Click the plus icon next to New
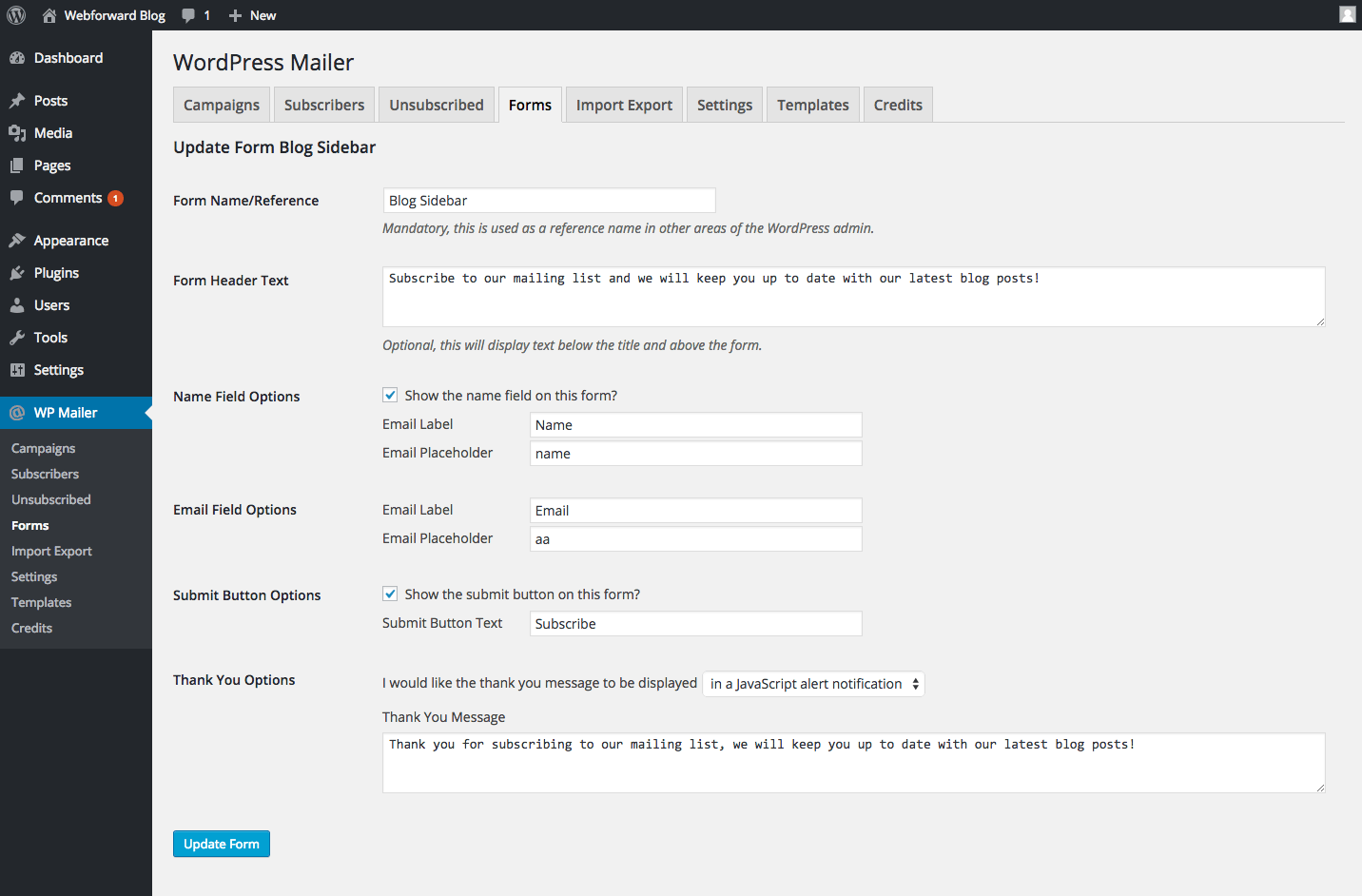The width and height of the screenshot is (1362, 896). point(235,15)
